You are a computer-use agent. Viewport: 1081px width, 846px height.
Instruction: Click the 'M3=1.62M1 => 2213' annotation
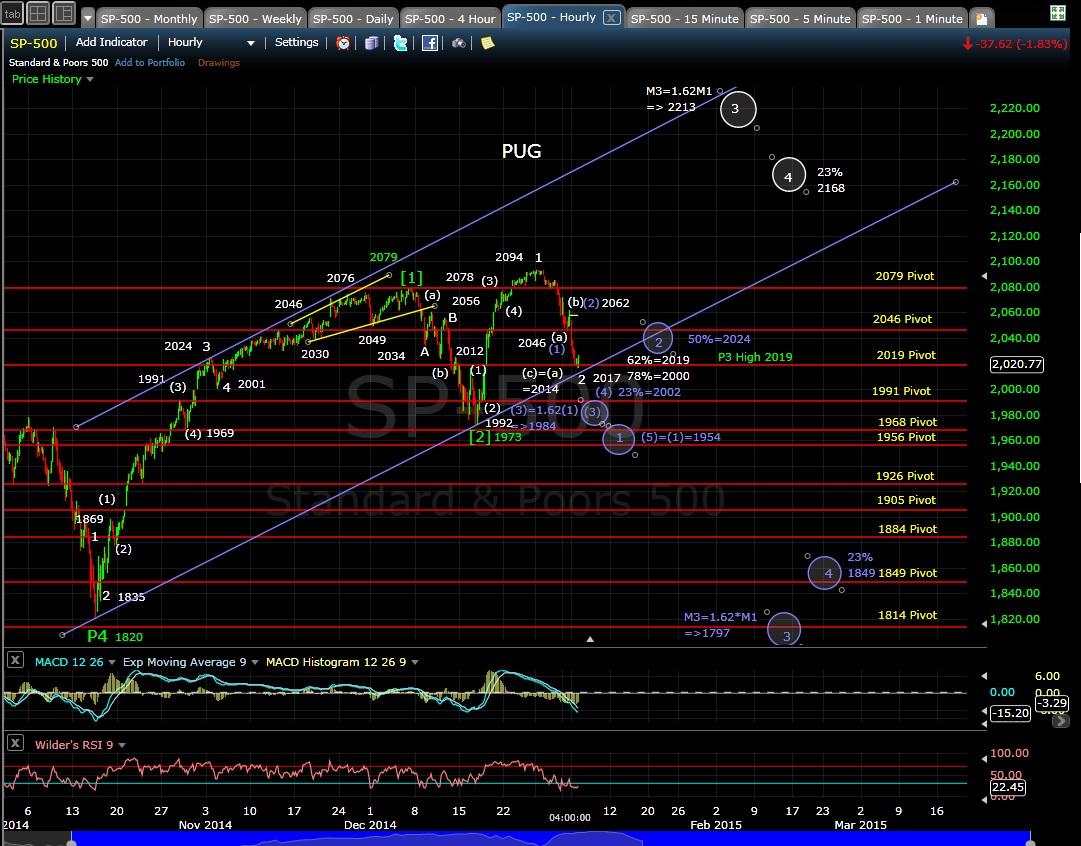[x=678, y=99]
